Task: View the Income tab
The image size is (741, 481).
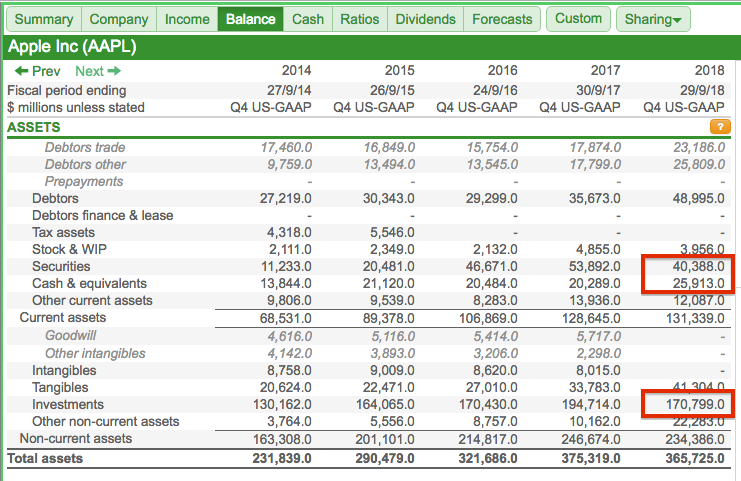Action: pyautogui.click(x=187, y=19)
